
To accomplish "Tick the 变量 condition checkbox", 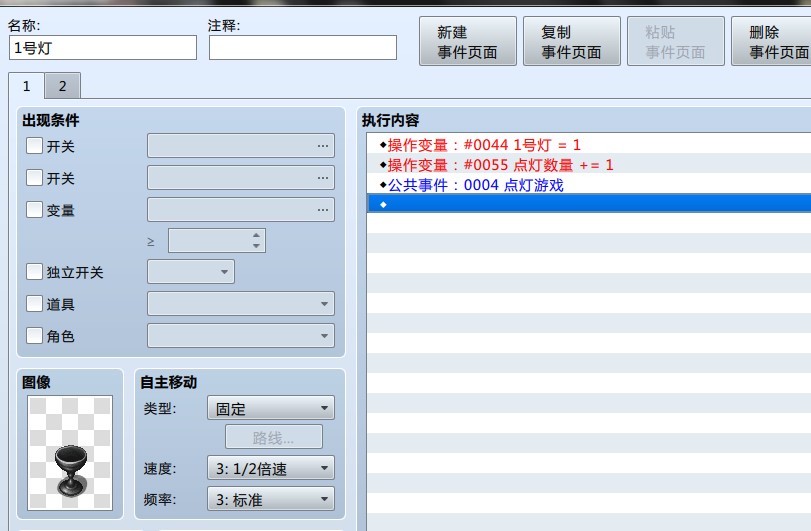I will (x=34, y=210).
